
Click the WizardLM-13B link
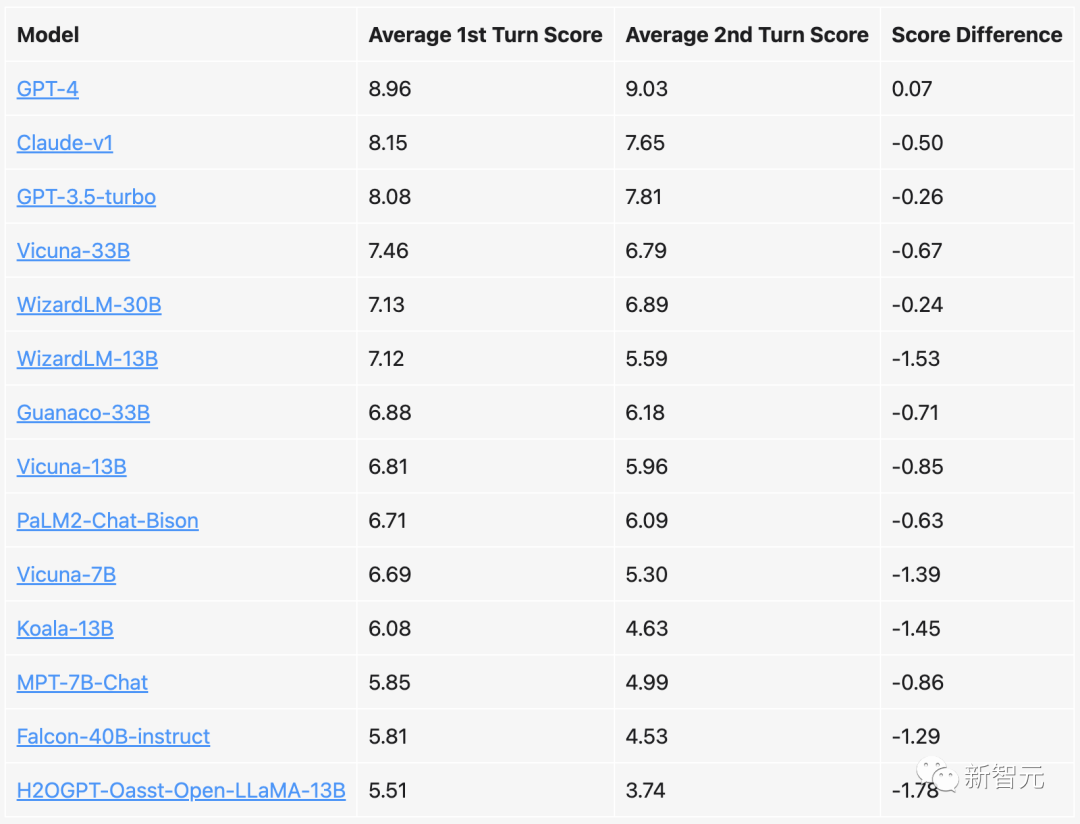tap(87, 359)
